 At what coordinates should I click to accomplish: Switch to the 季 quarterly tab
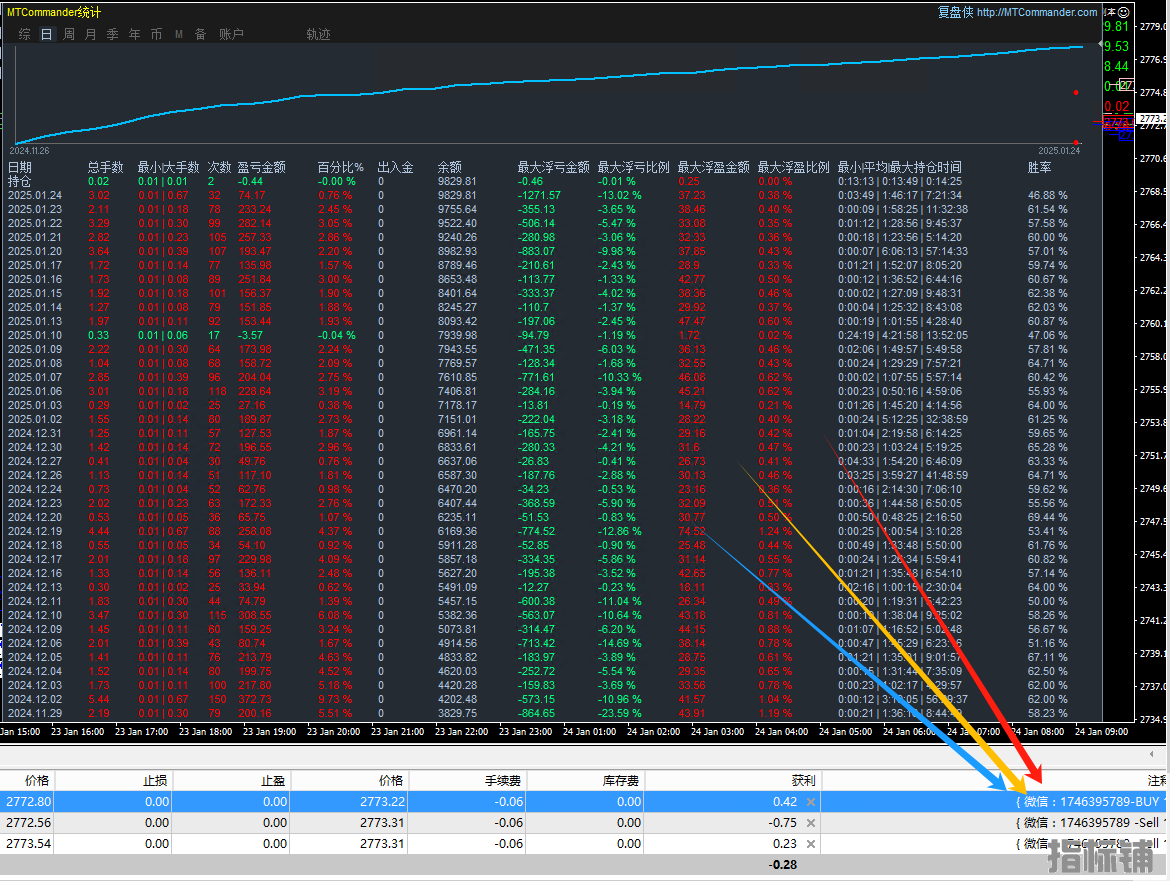click(x=113, y=34)
